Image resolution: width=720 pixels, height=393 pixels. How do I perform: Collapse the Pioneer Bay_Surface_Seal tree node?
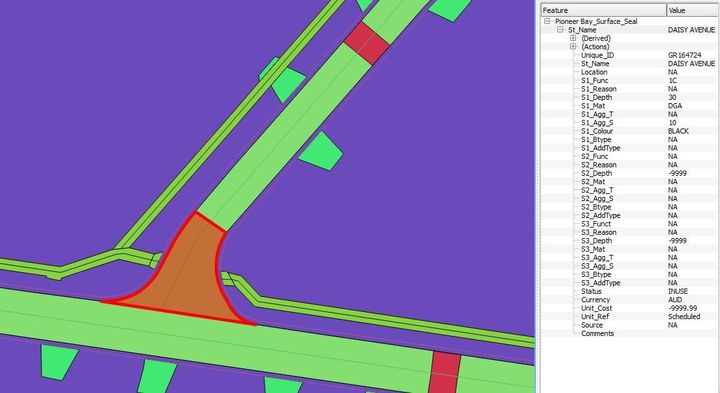pos(547,21)
